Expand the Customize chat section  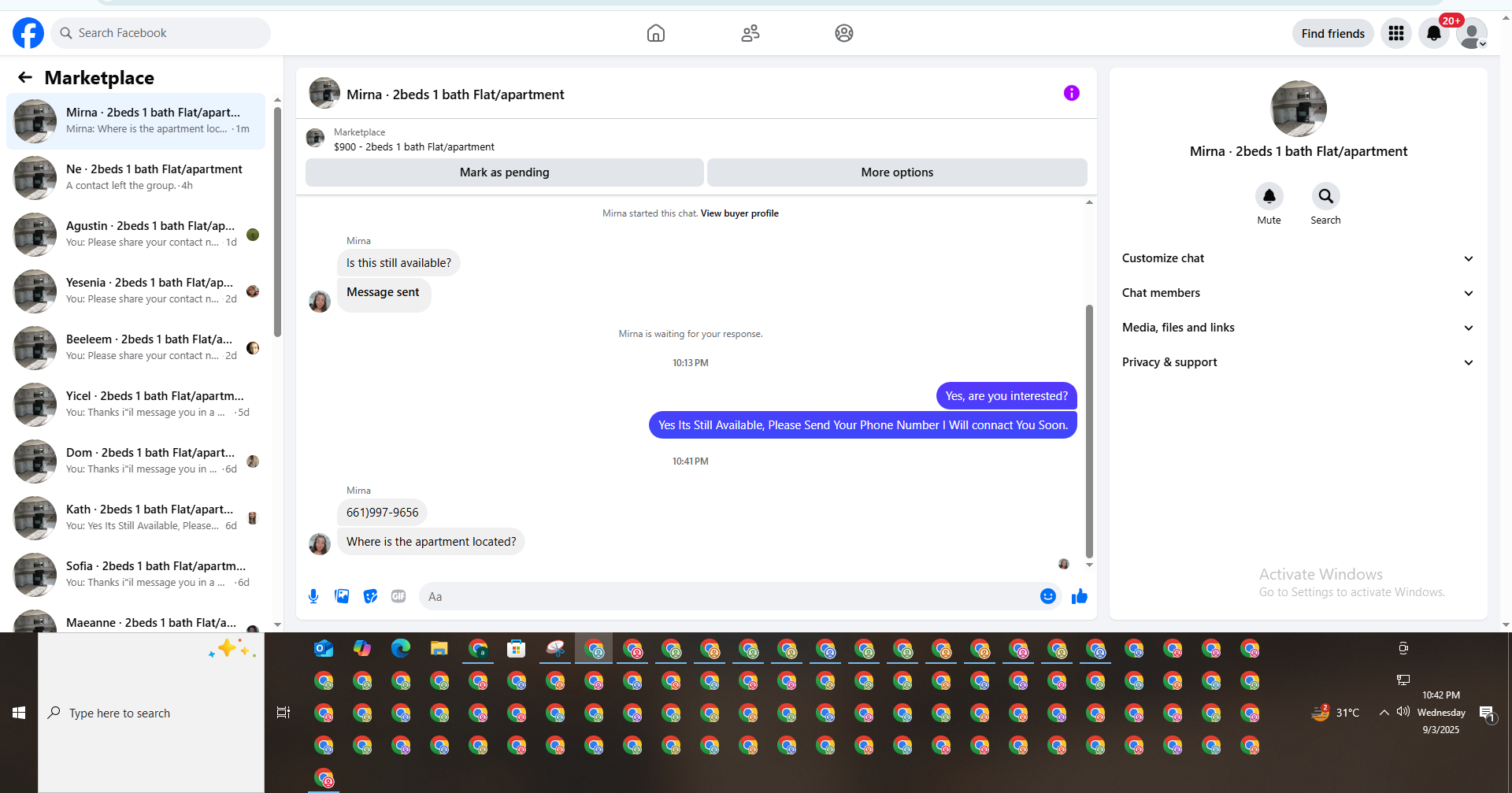click(1298, 258)
